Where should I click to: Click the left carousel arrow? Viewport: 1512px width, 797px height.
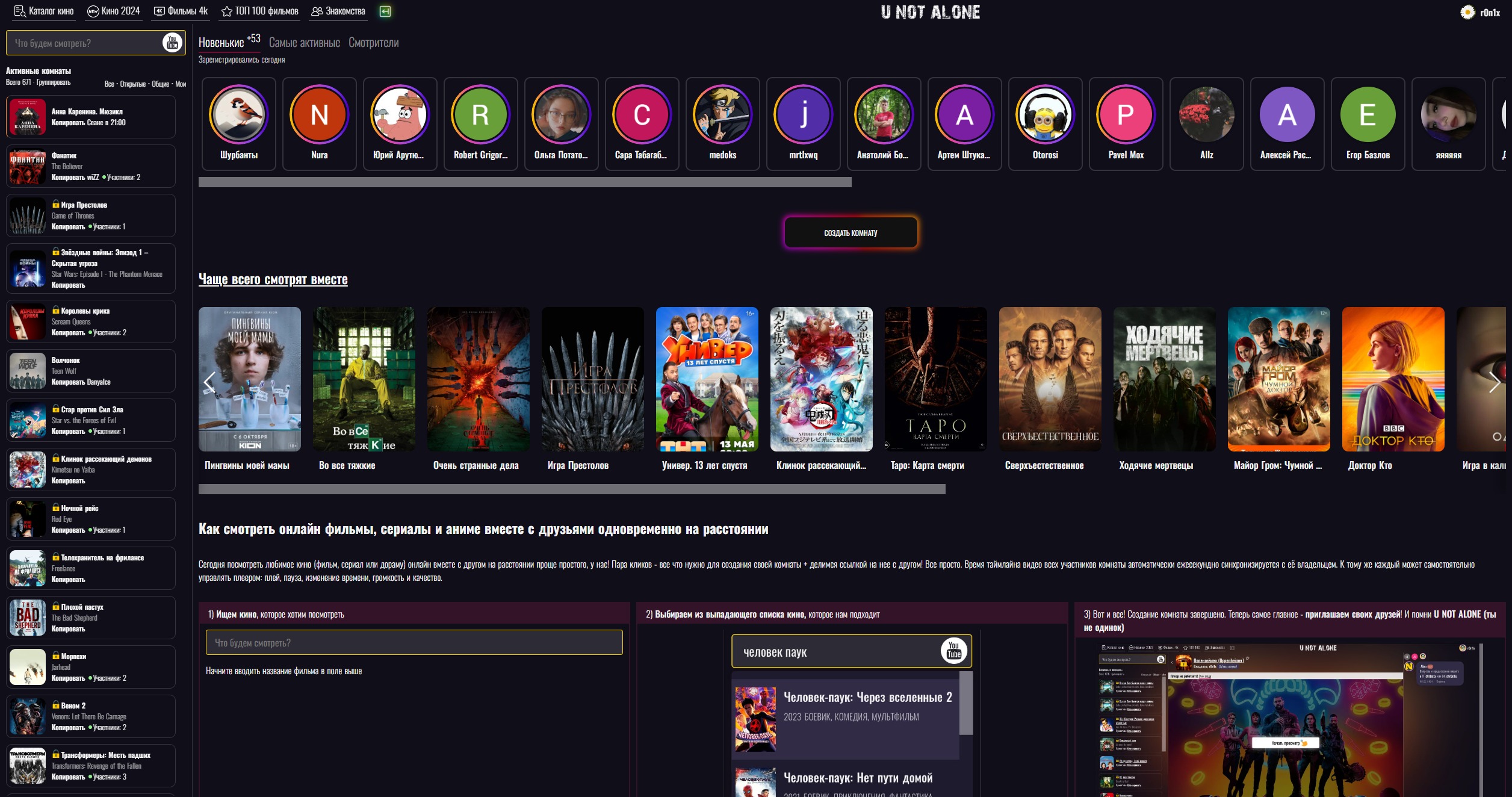point(209,382)
